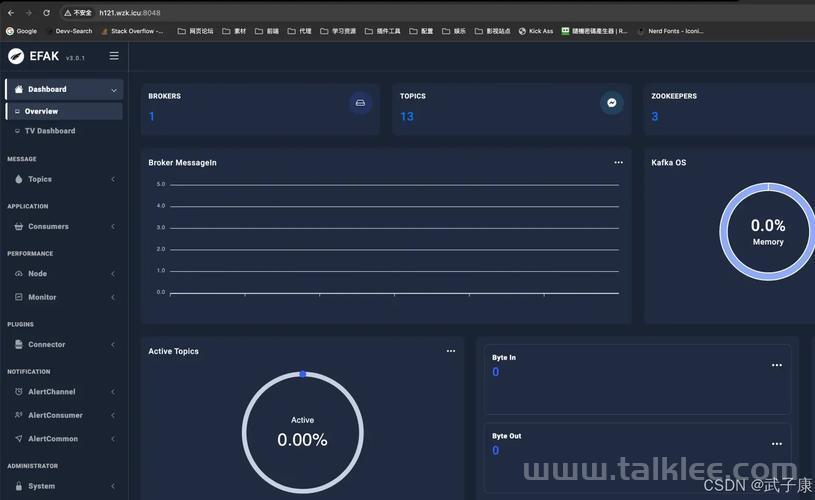Collapse the Dashboard menu chevron
The image size is (815, 500).
(x=114, y=90)
